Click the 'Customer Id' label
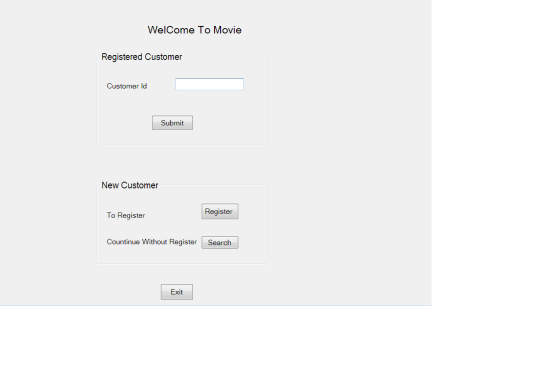 click(127, 86)
